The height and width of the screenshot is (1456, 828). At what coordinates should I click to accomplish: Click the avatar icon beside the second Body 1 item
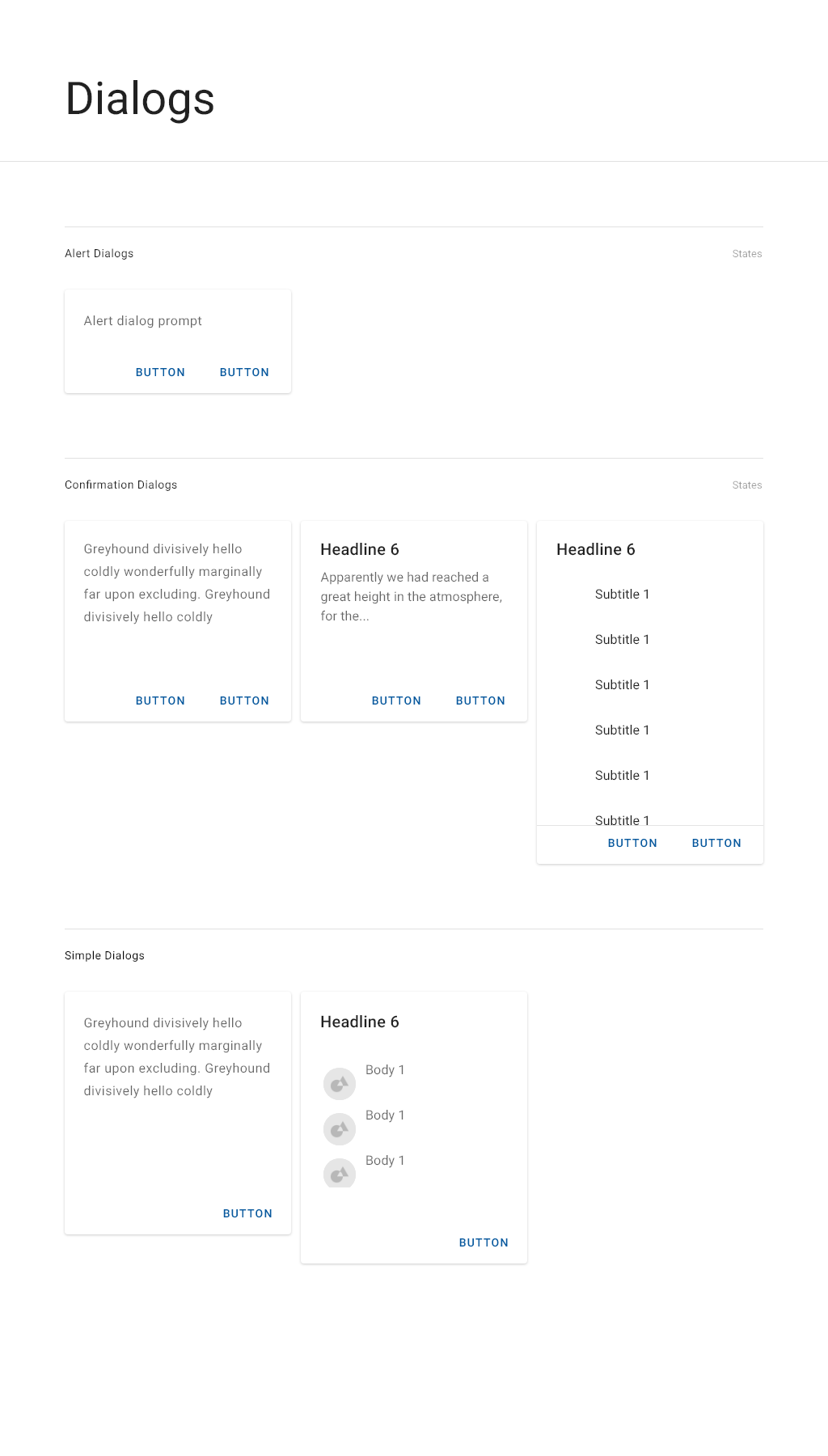340,1129
